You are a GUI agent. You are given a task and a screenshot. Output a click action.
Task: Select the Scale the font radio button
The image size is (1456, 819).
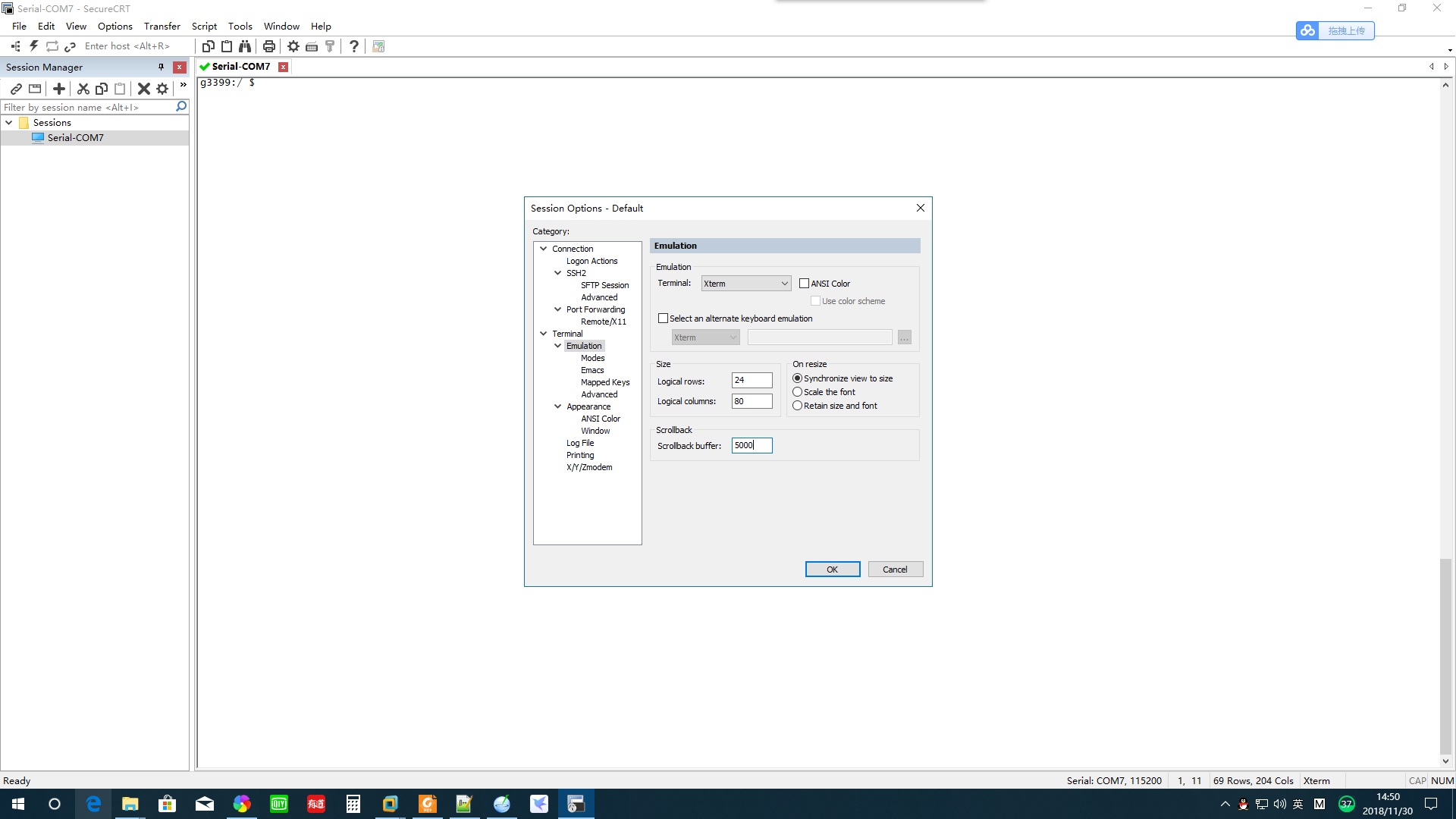click(x=797, y=391)
